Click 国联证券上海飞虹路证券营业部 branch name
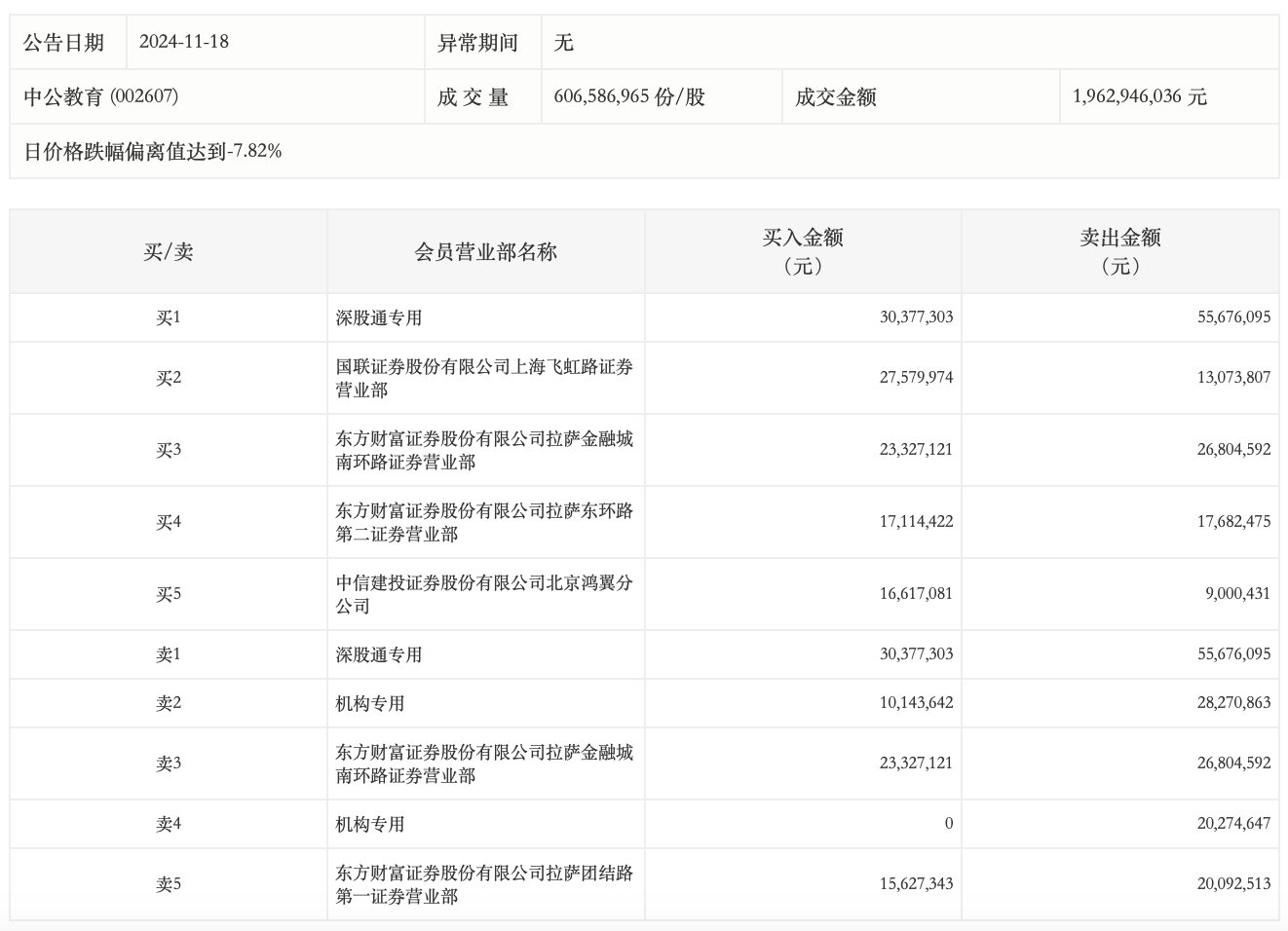The height and width of the screenshot is (931, 1288). [484, 378]
